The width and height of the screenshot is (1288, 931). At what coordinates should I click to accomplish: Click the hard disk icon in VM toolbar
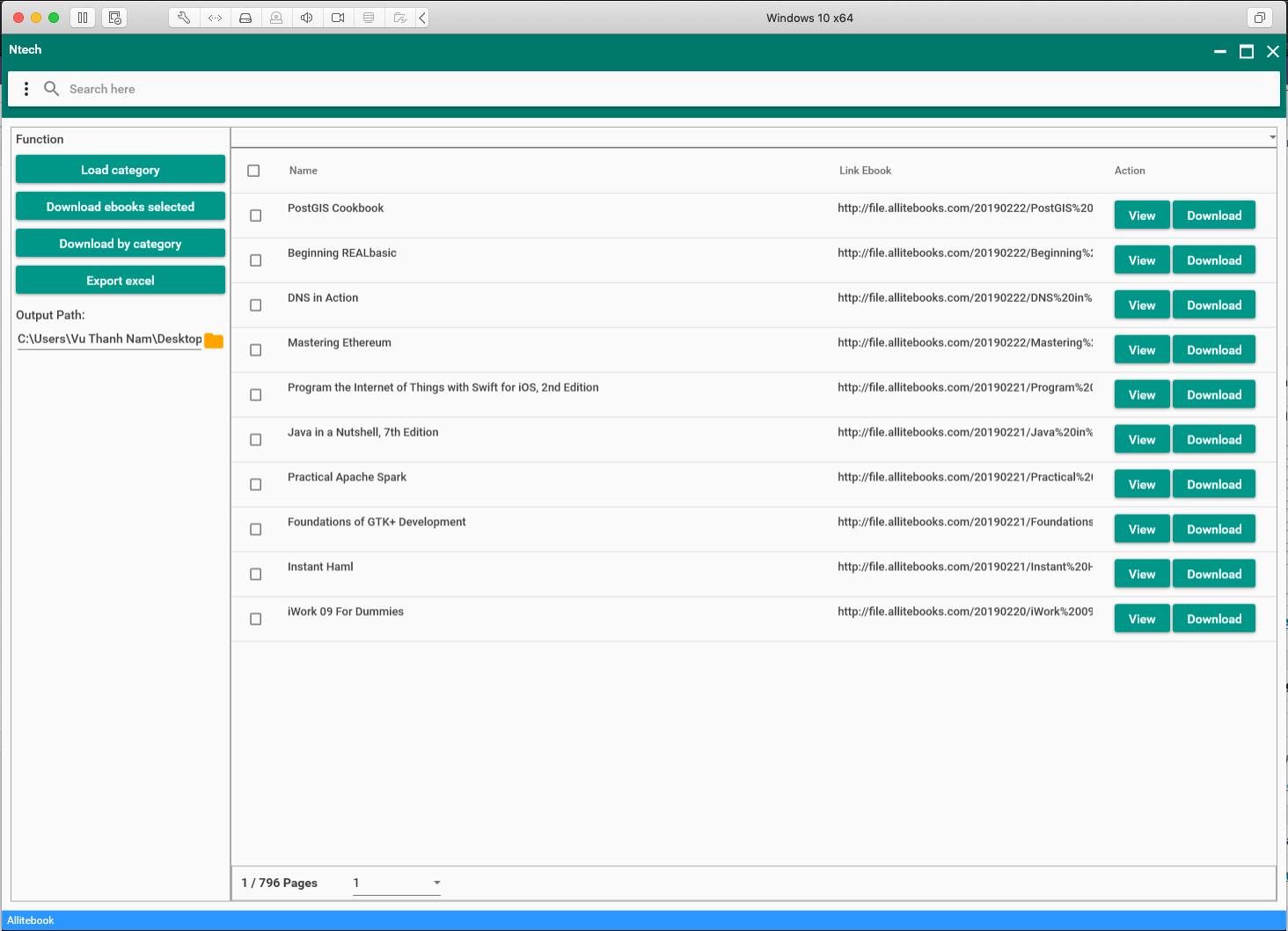tap(245, 18)
